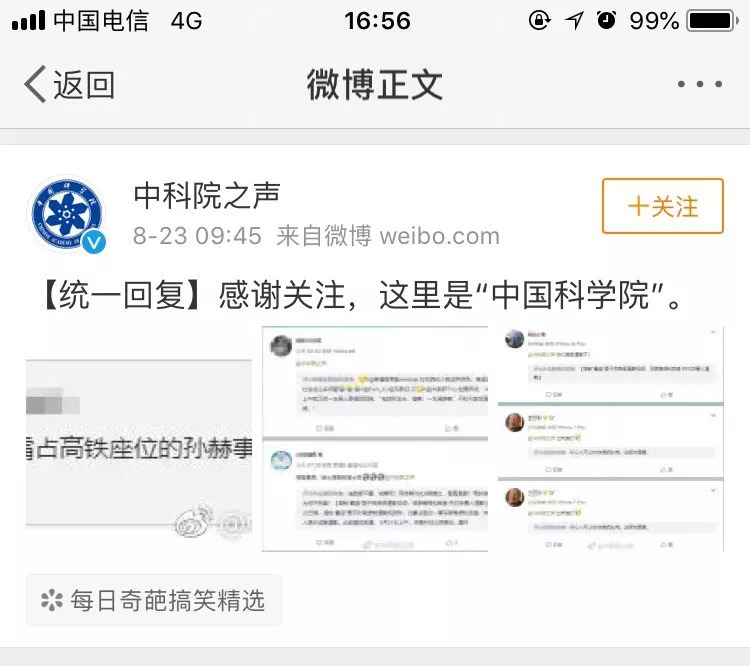
Task: Open topic tag 每日奇葩搞笑精选
Action: click(x=154, y=600)
